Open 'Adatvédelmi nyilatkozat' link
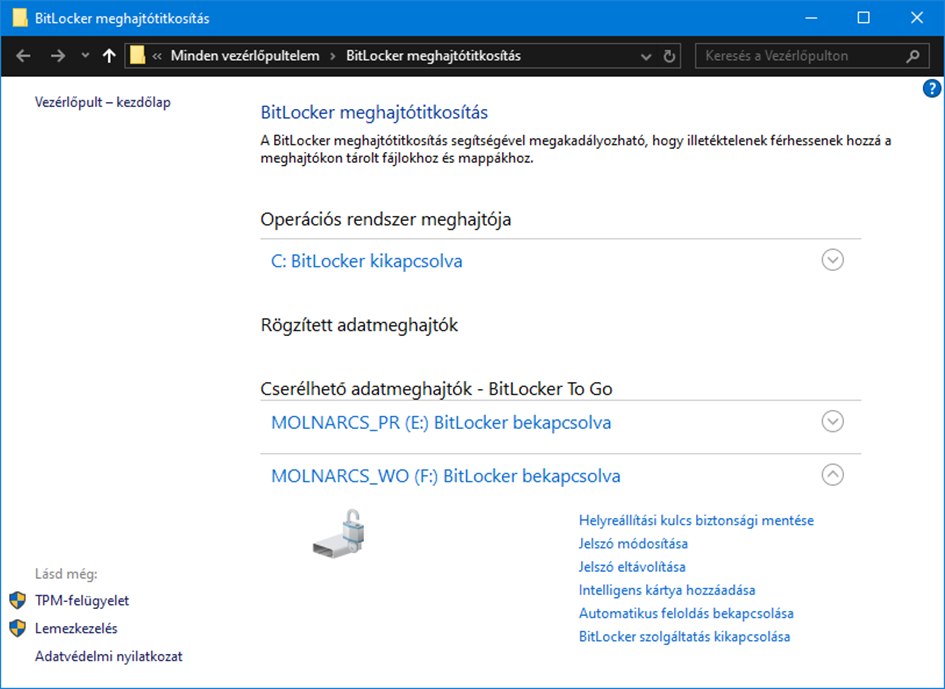 (108, 656)
